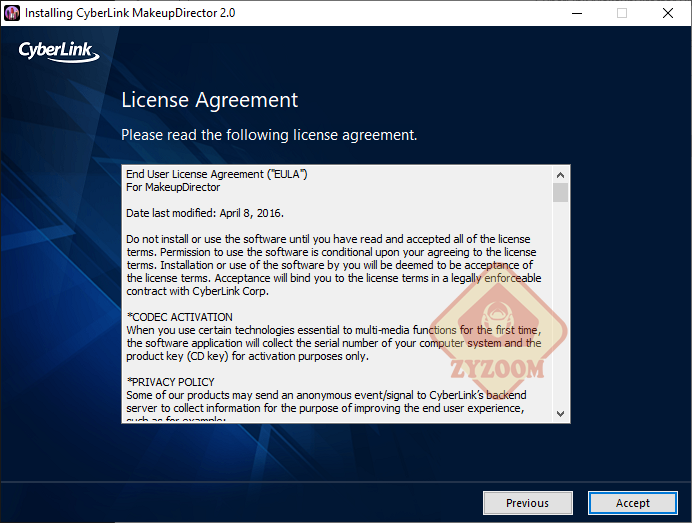Click "Date last modified: April 8, 2016."
692x523 pixels.
point(205,213)
